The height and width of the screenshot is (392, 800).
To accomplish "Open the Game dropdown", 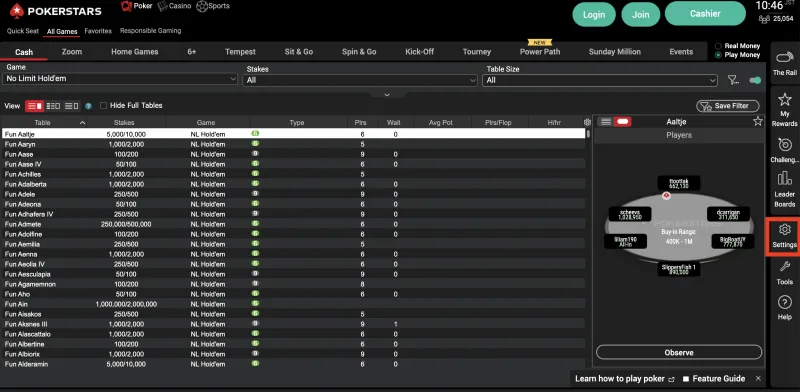I will 120,79.
